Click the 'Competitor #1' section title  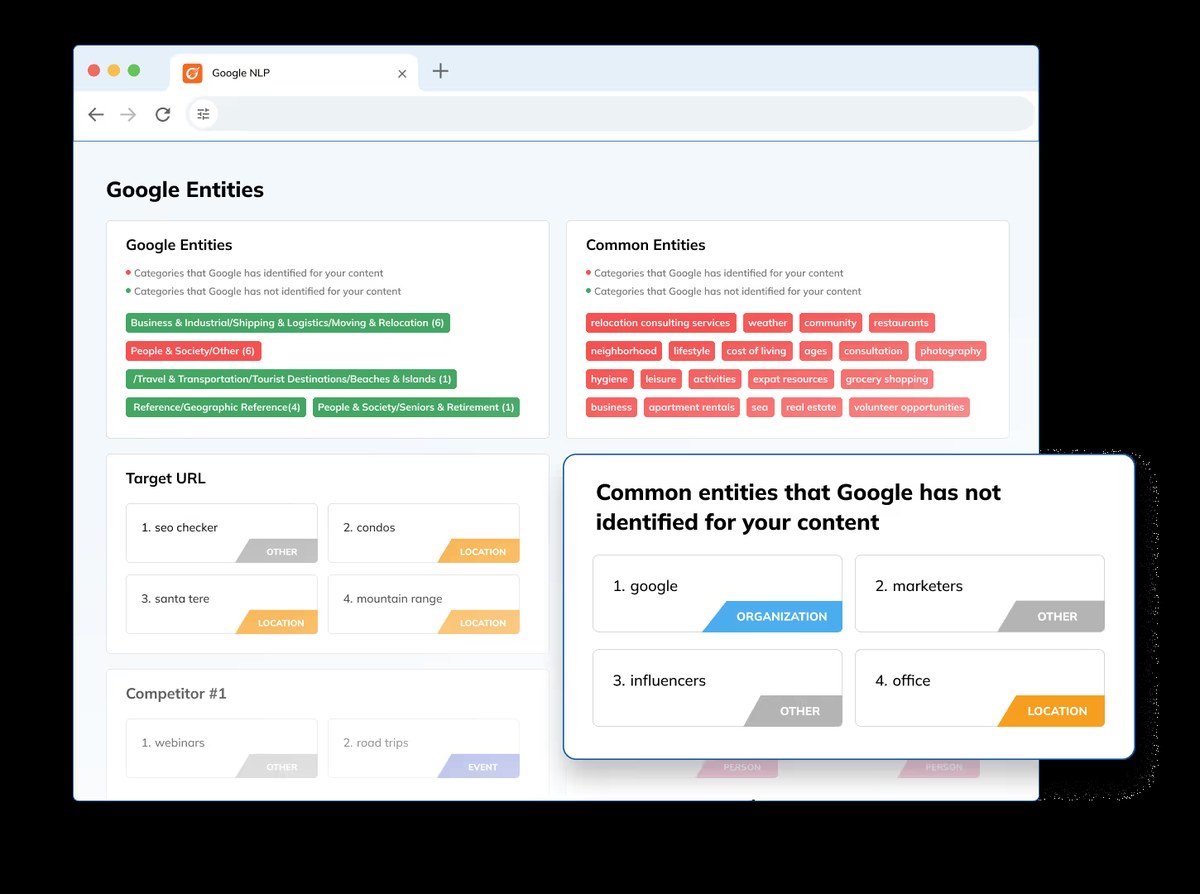177,694
